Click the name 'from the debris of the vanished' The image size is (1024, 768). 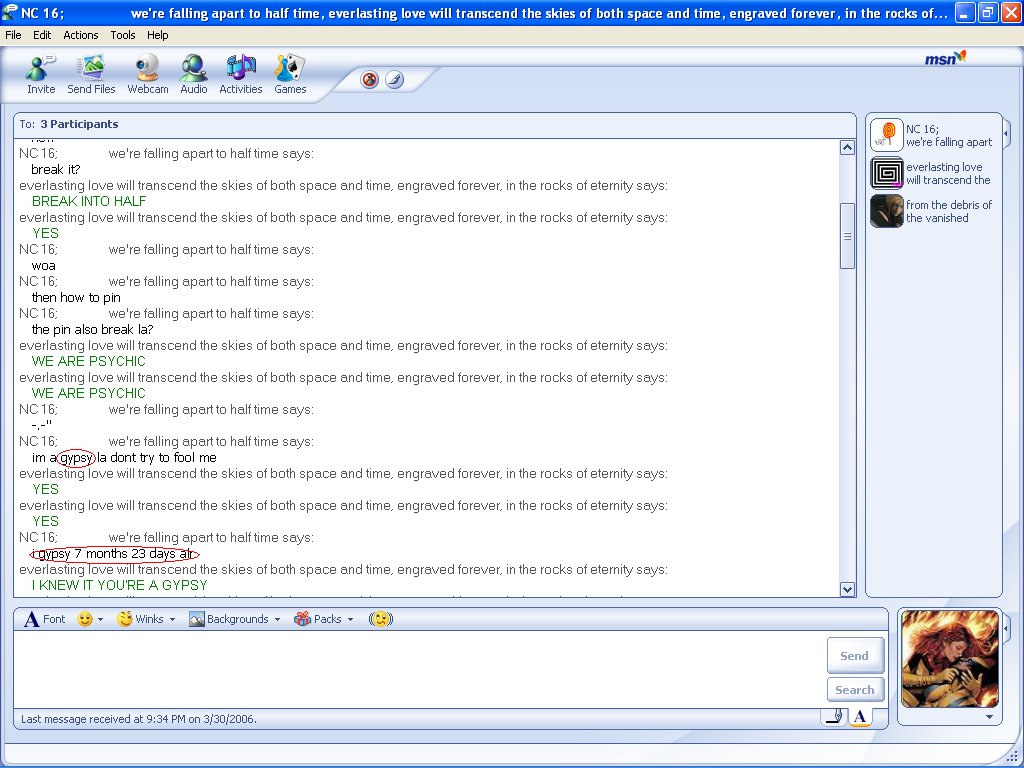point(948,211)
